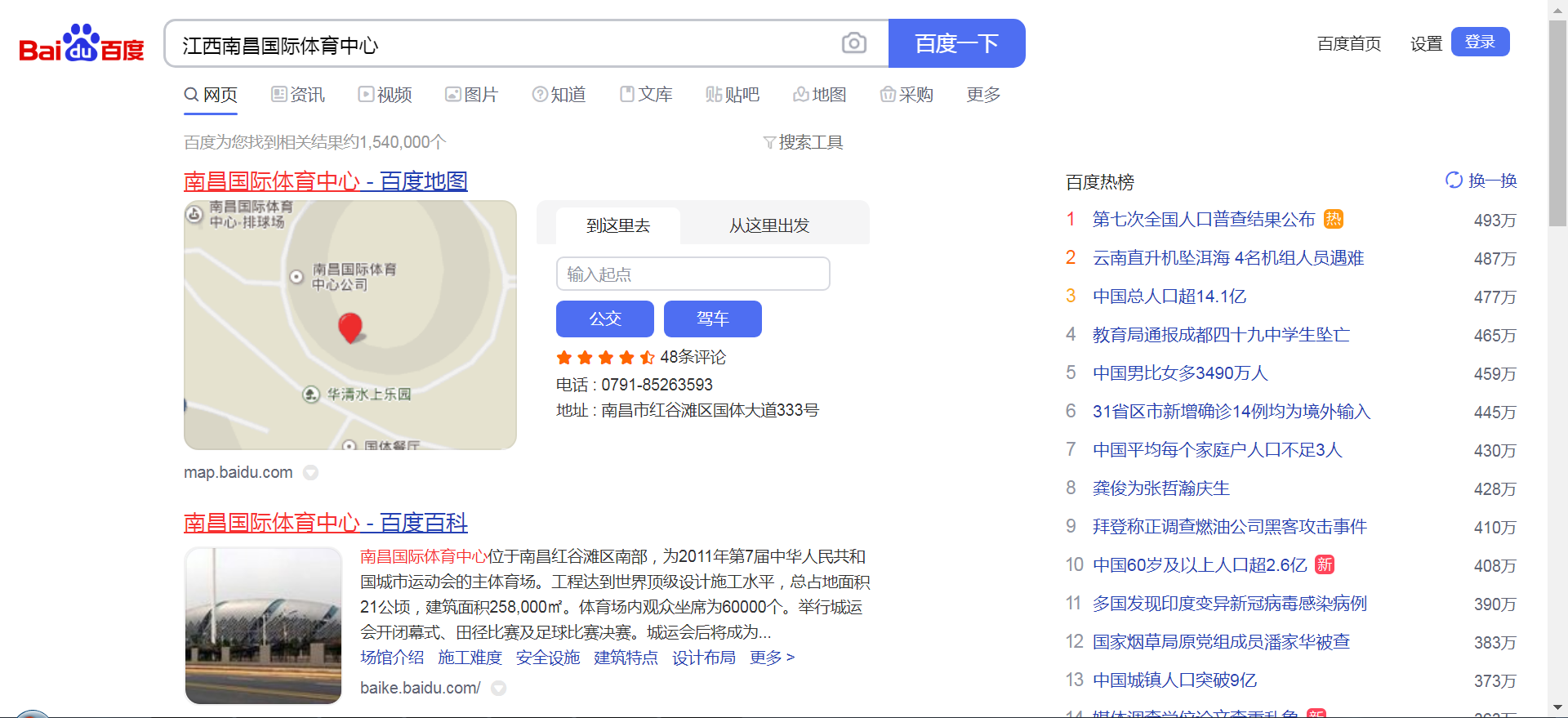Open hot item 中国总人口超14.1亿

pyautogui.click(x=1169, y=296)
